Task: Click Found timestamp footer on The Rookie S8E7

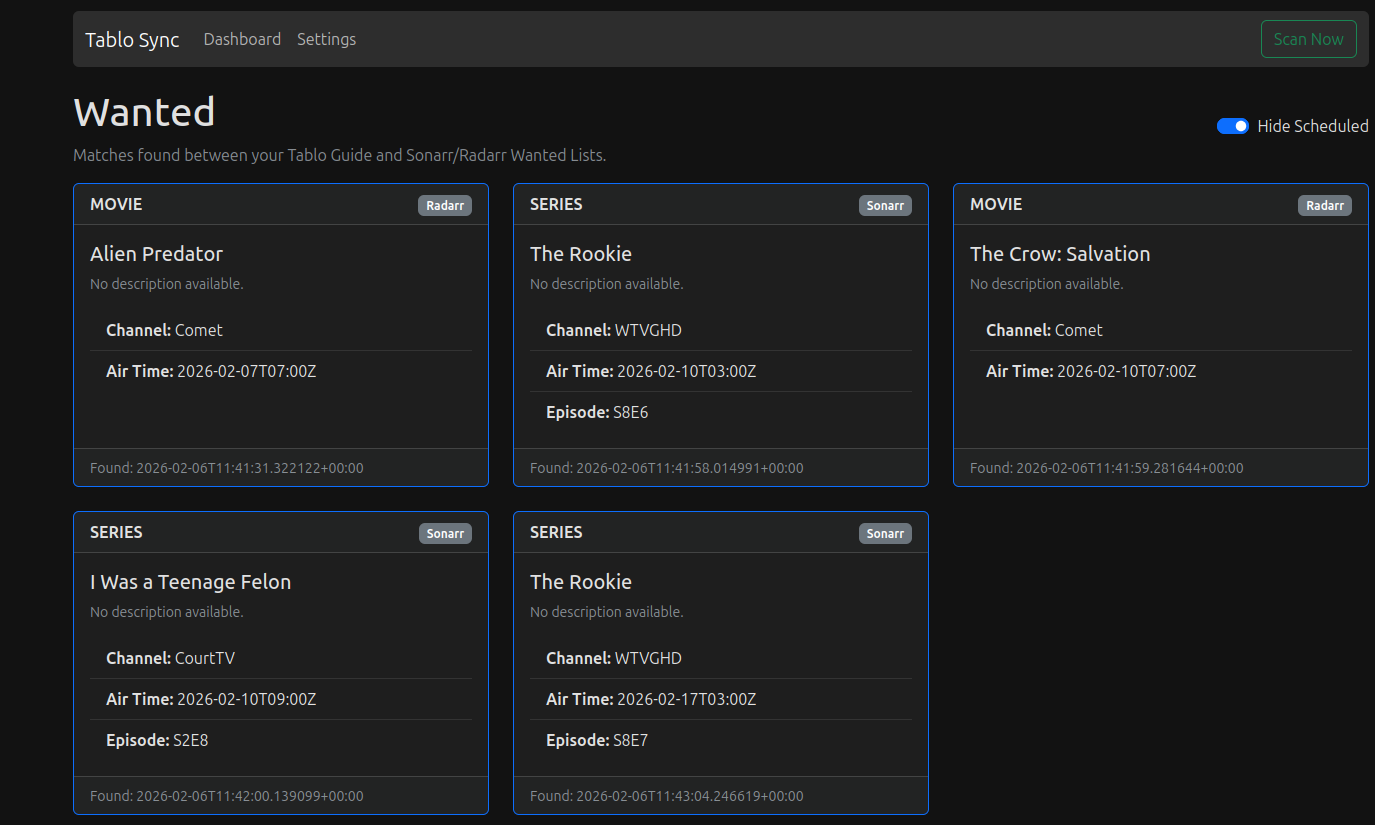Action: (x=666, y=796)
